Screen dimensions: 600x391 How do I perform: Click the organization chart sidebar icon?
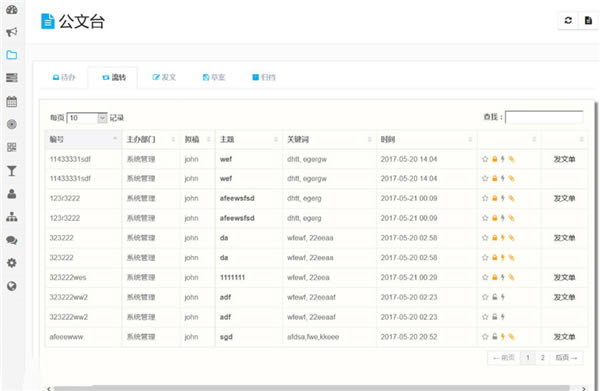tap(12, 217)
